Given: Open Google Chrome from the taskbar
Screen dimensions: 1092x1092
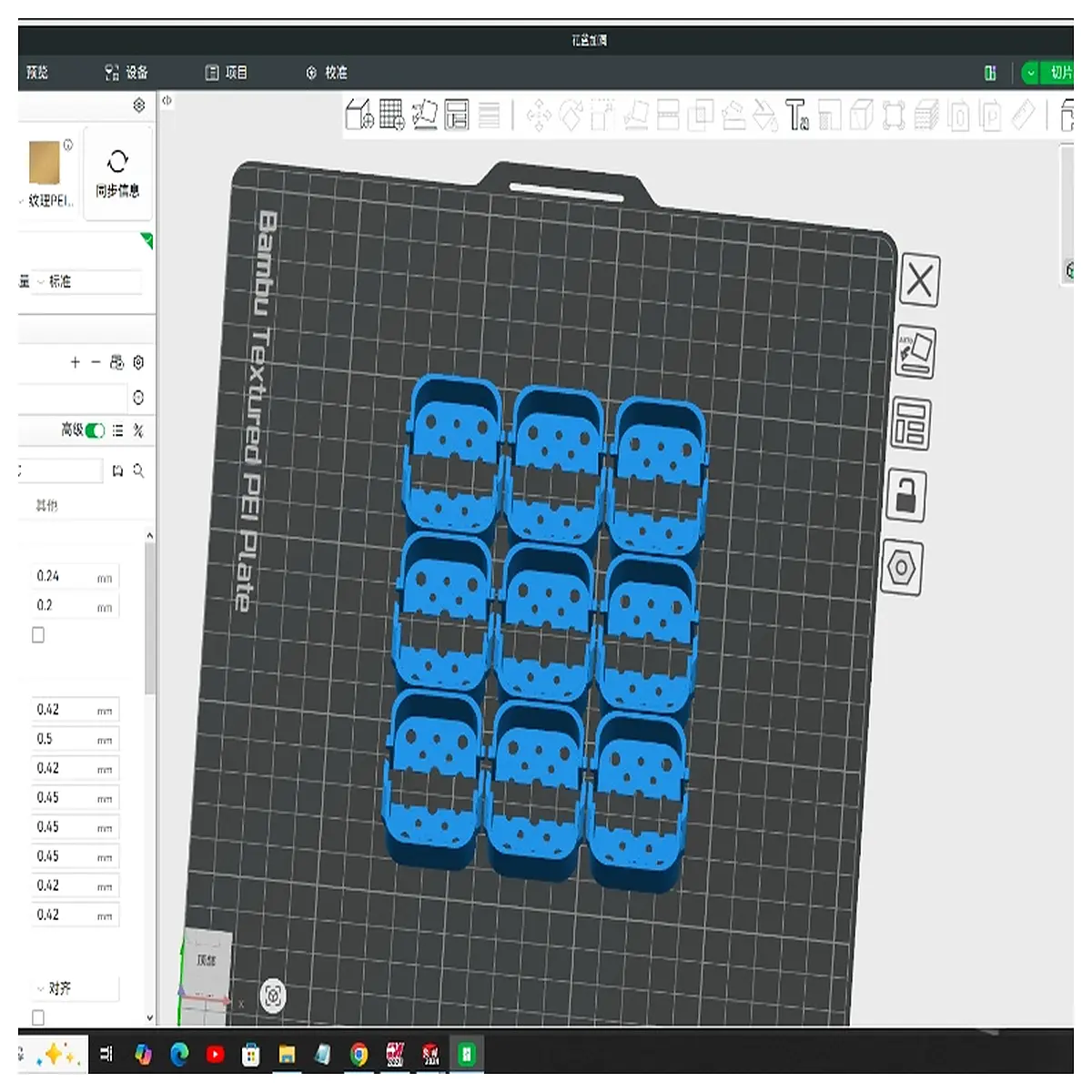Looking at the screenshot, I should point(359,1054).
